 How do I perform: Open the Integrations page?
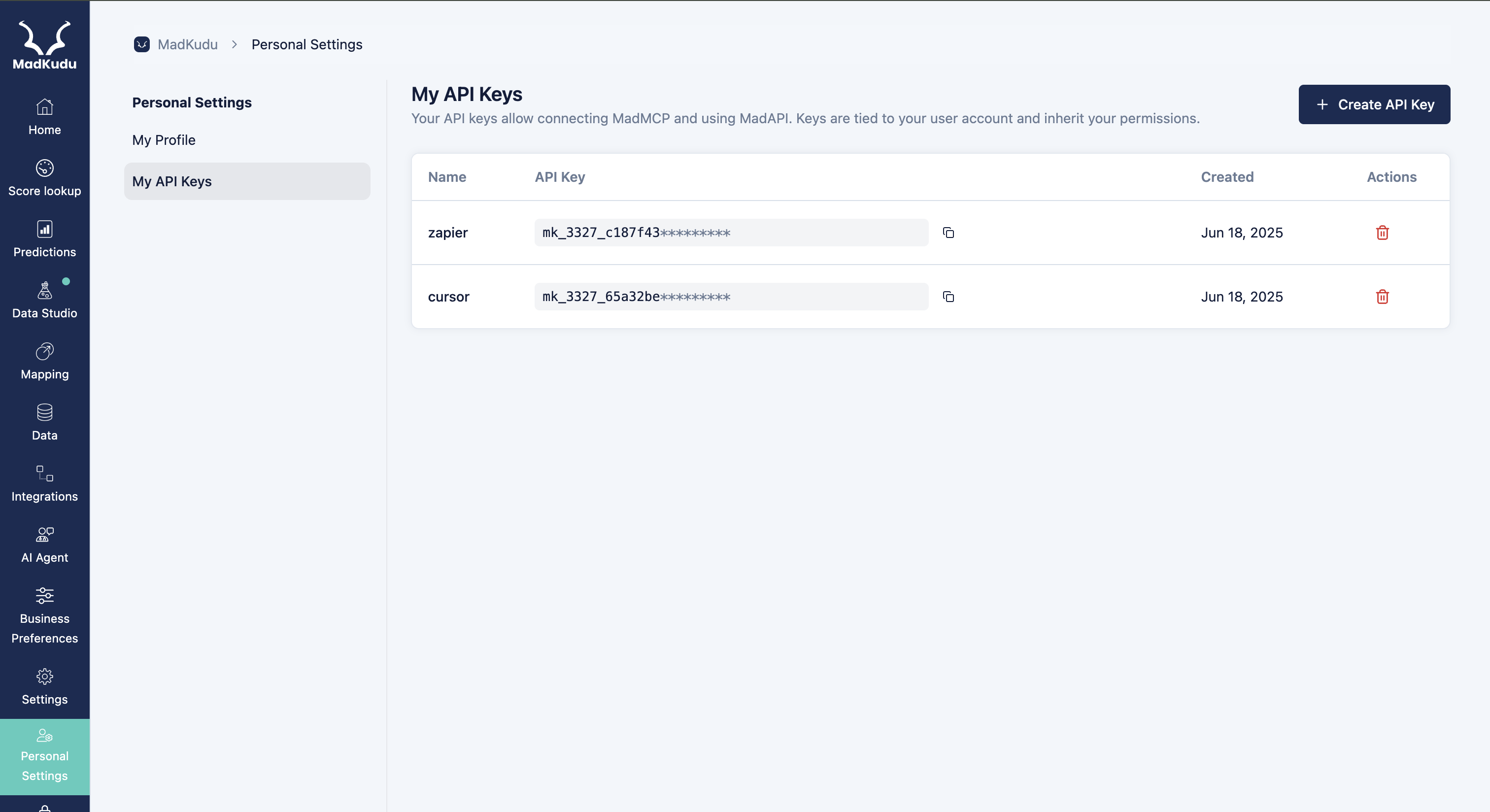(44, 483)
